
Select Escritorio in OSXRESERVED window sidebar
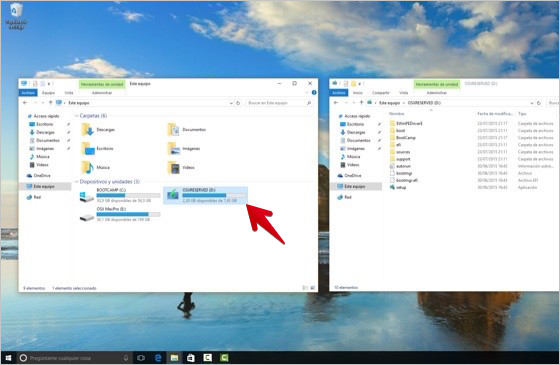click(x=352, y=124)
